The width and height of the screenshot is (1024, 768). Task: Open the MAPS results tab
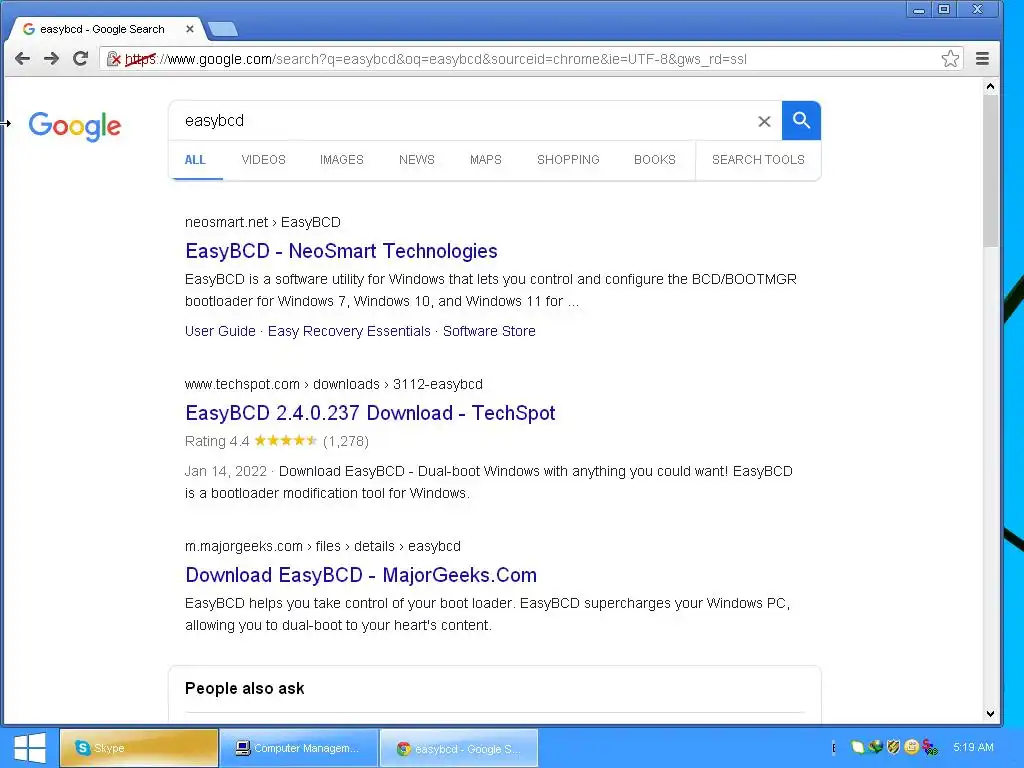pyautogui.click(x=485, y=160)
